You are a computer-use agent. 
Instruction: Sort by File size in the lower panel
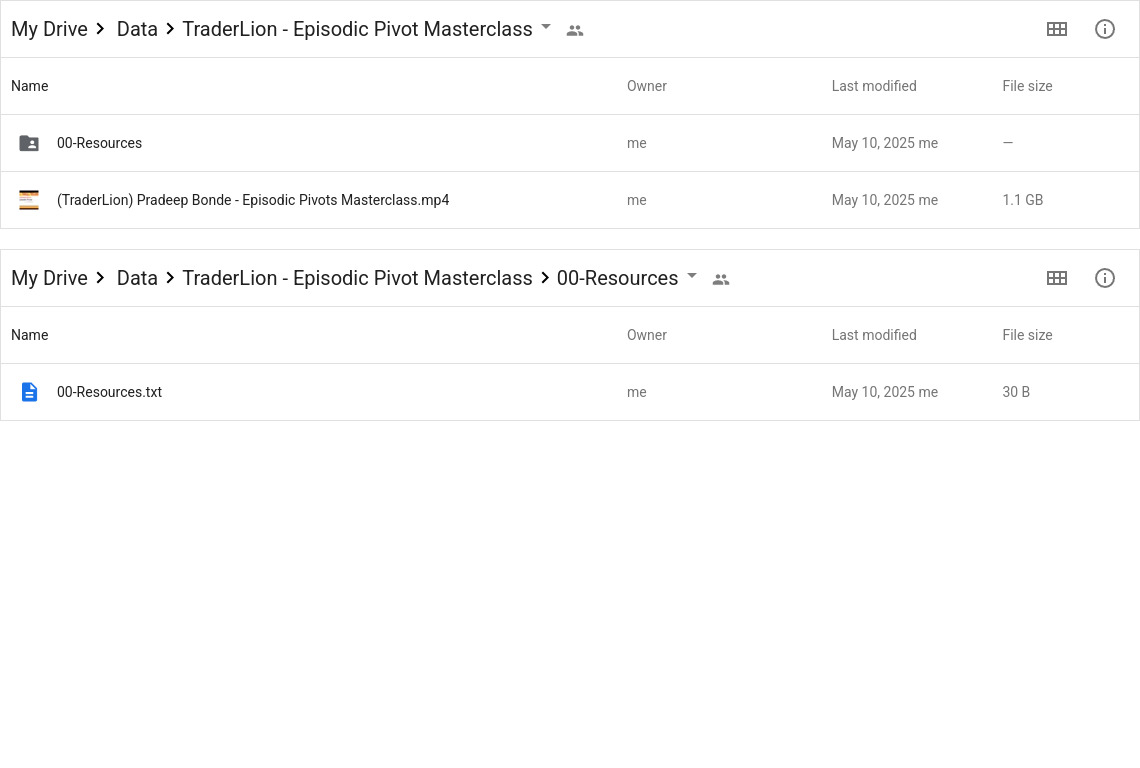pyautogui.click(x=1027, y=335)
